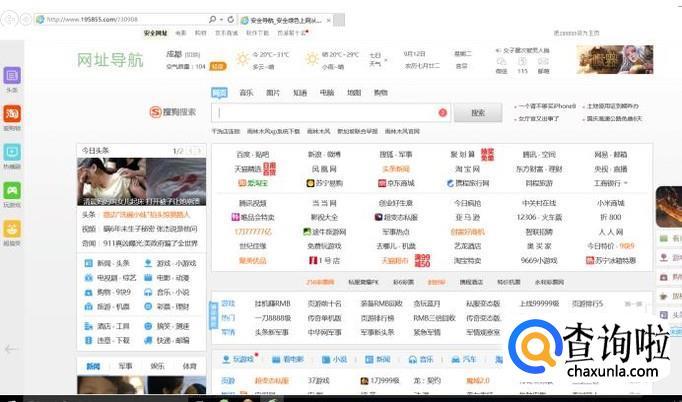Open the 百度·贴吧 link
The width and height of the screenshot is (682, 402).
[x=253, y=154]
